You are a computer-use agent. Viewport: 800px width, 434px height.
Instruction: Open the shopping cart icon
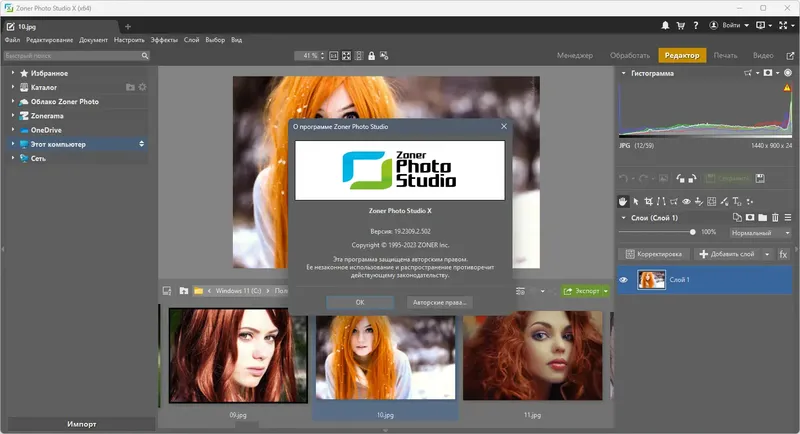[681, 25]
